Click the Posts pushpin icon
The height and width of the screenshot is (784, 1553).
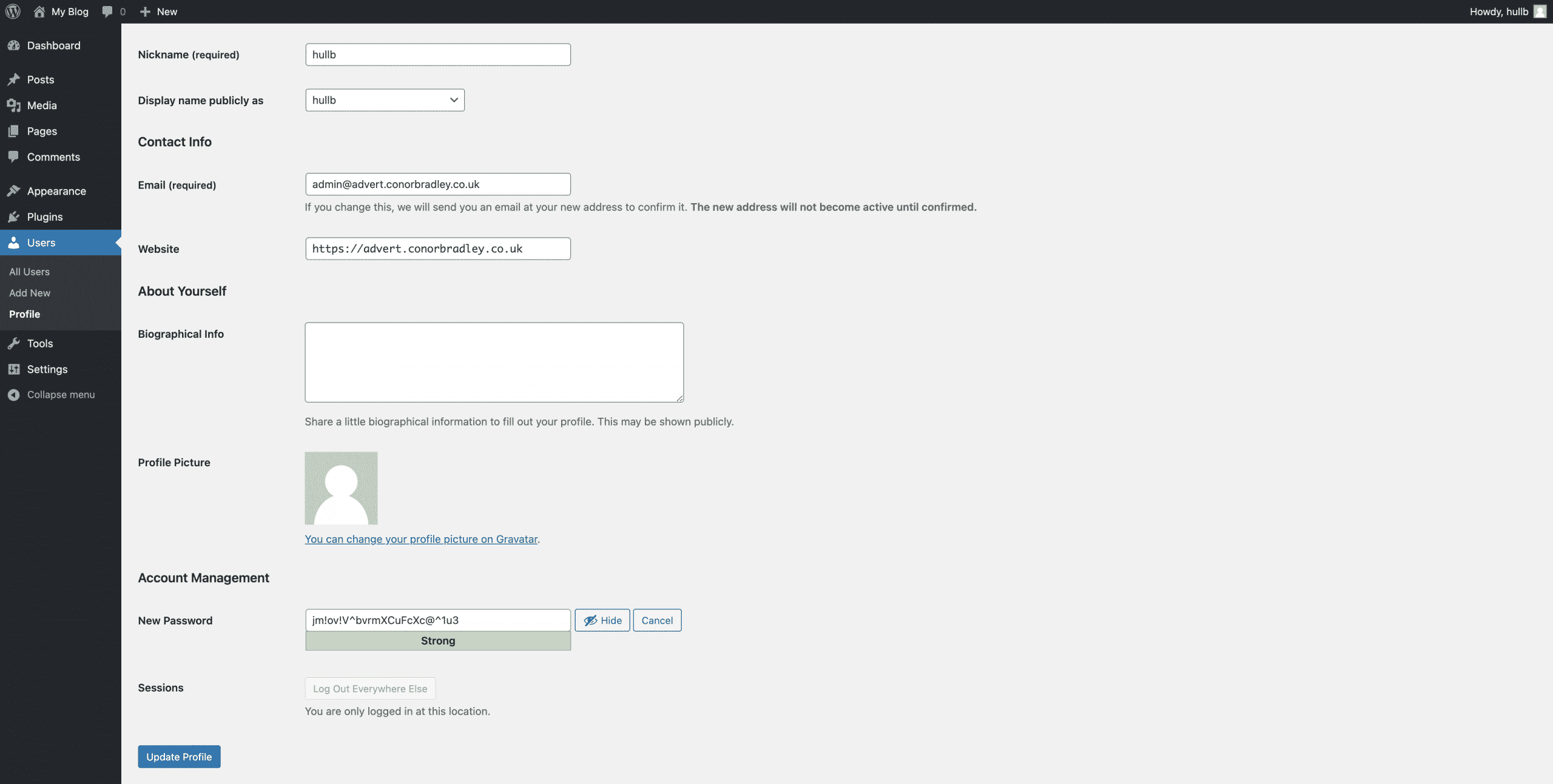pos(13,79)
